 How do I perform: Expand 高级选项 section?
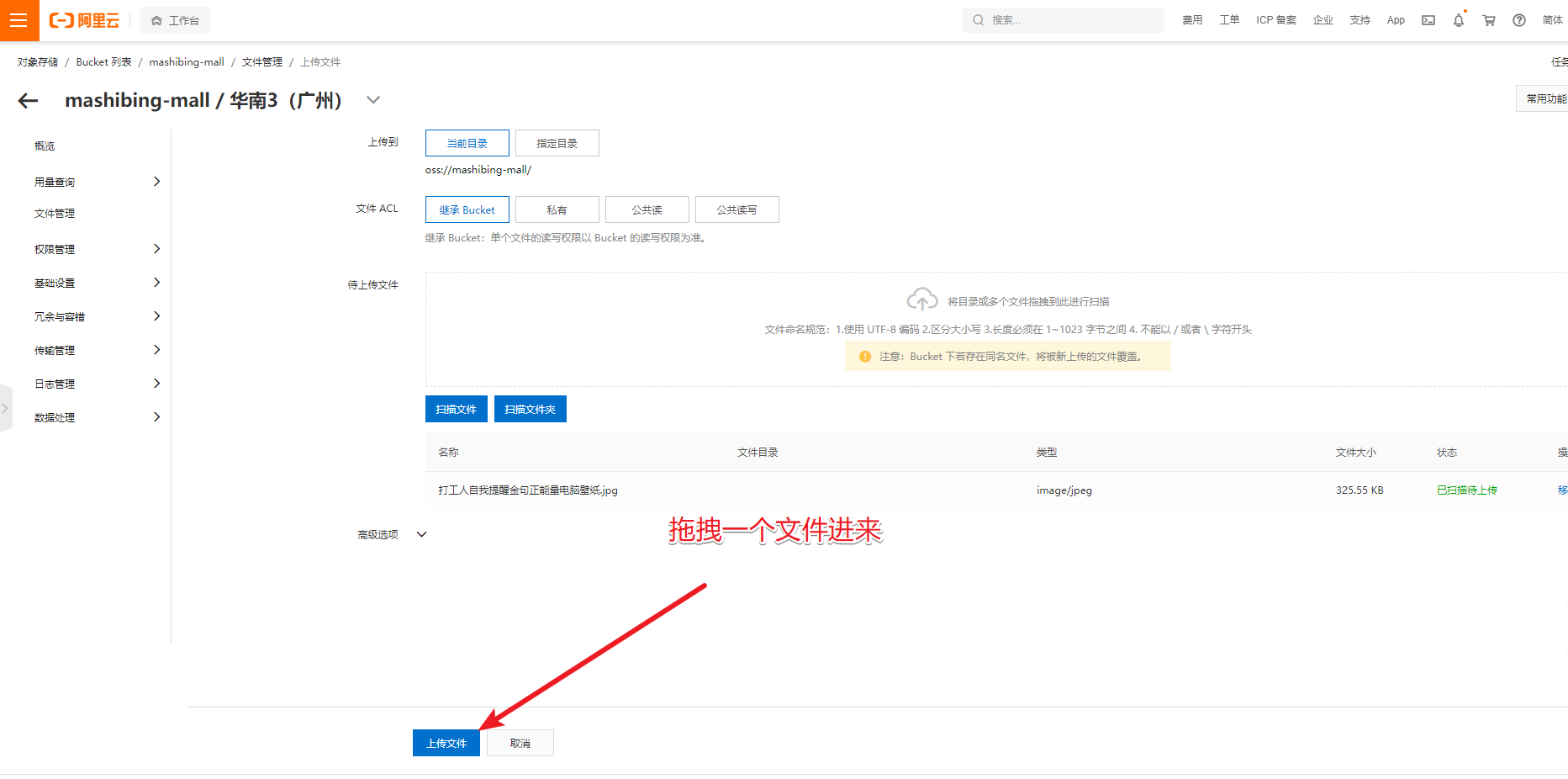click(x=422, y=534)
